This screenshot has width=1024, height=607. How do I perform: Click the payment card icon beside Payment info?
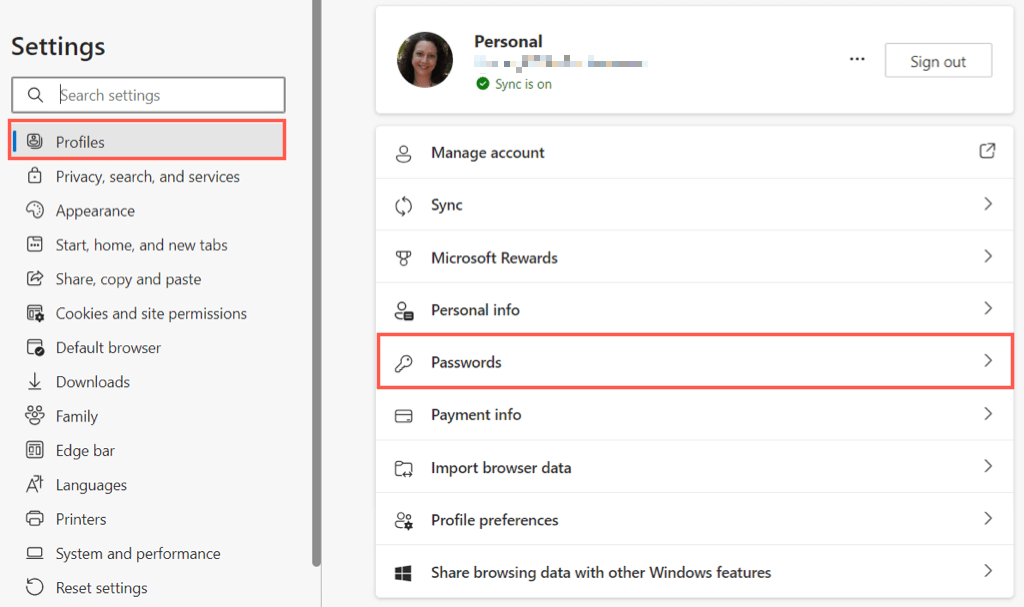click(x=404, y=414)
